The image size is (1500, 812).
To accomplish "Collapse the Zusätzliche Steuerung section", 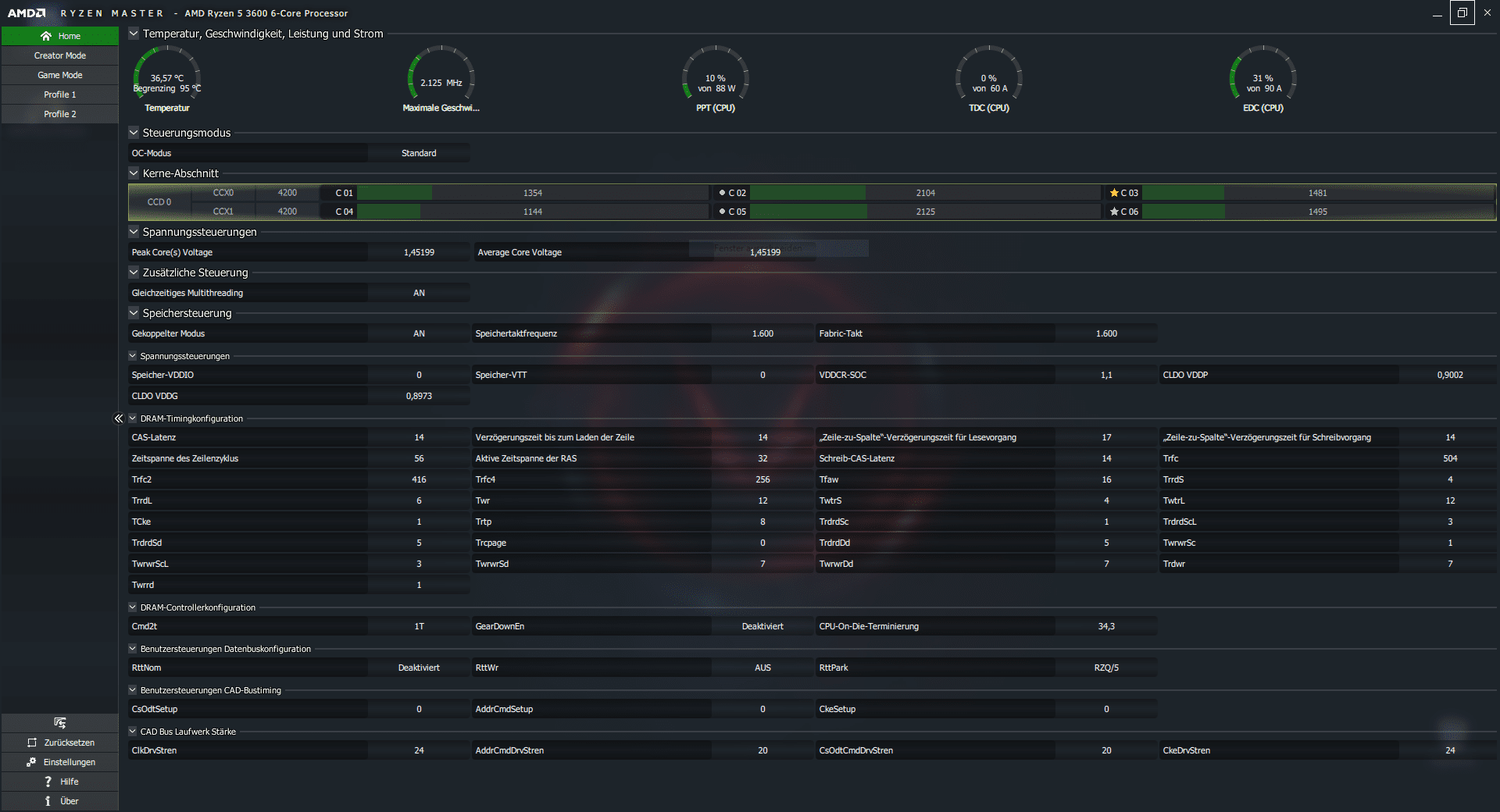I will coord(134,272).
